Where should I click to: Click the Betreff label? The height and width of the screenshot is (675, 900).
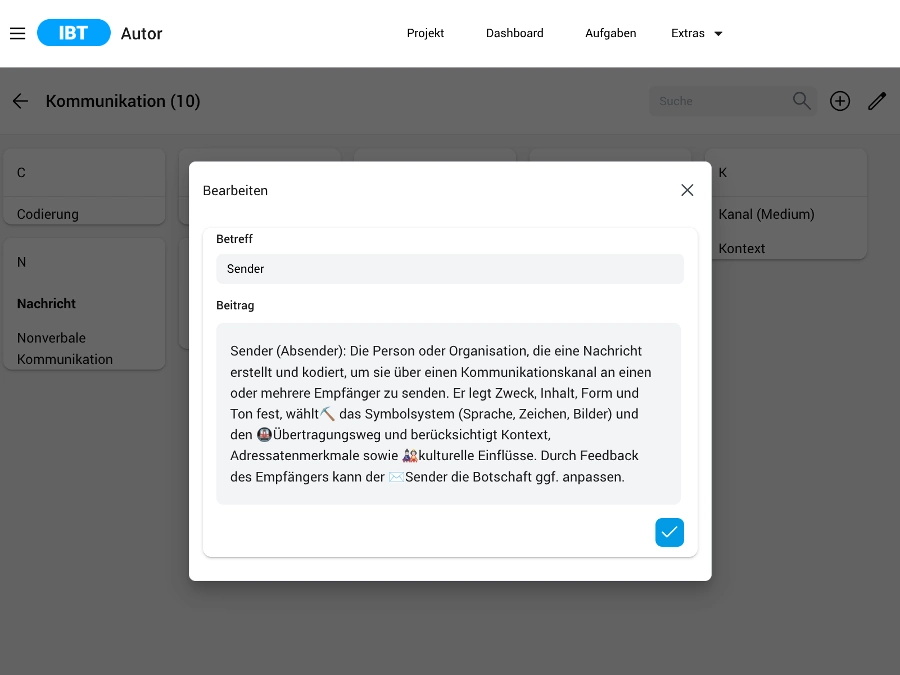click(234, 239)
